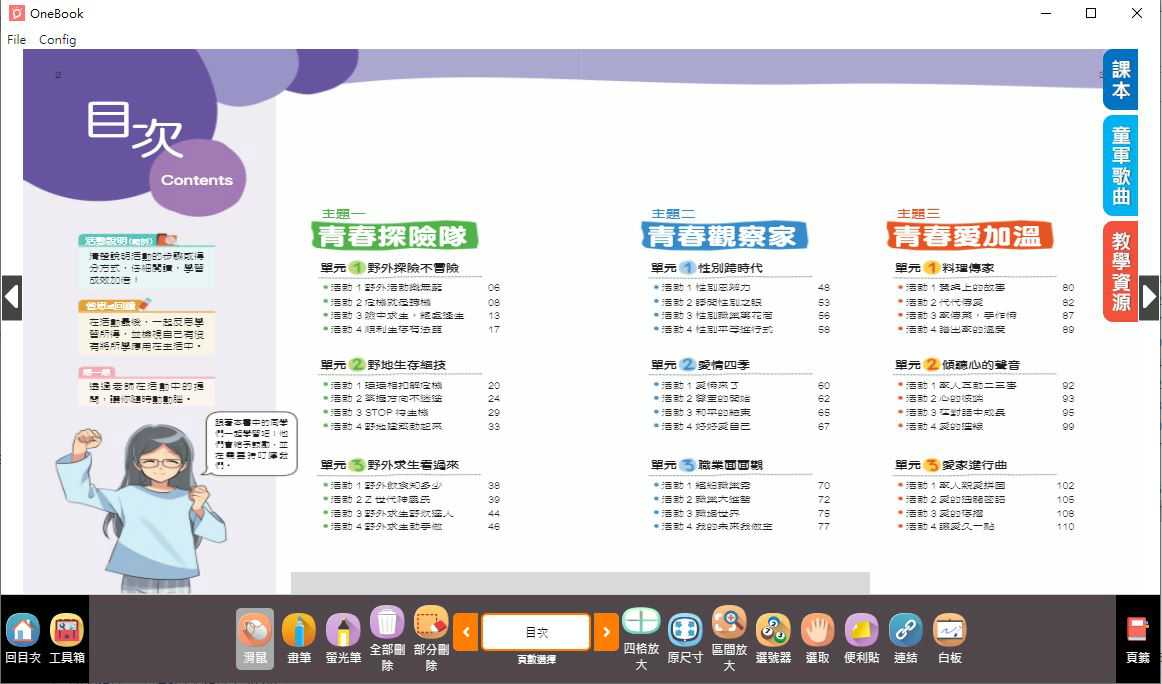Switch to the 童軍歌曲 side tab

click(x=1120, y=166)
